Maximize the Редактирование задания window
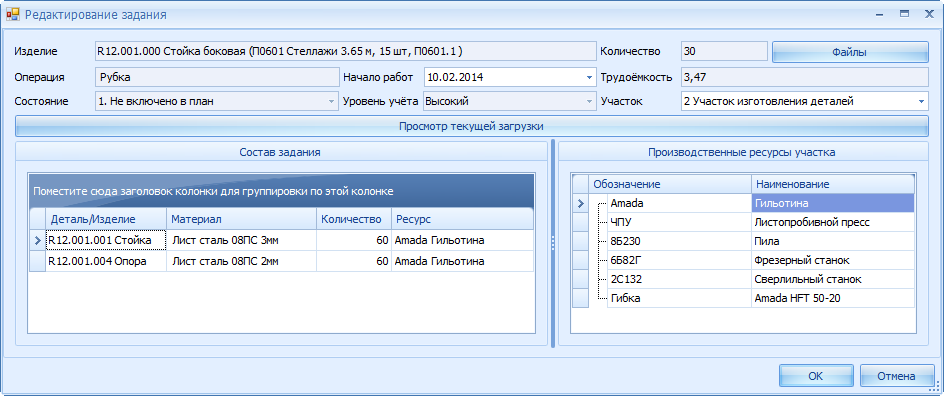 904,14
